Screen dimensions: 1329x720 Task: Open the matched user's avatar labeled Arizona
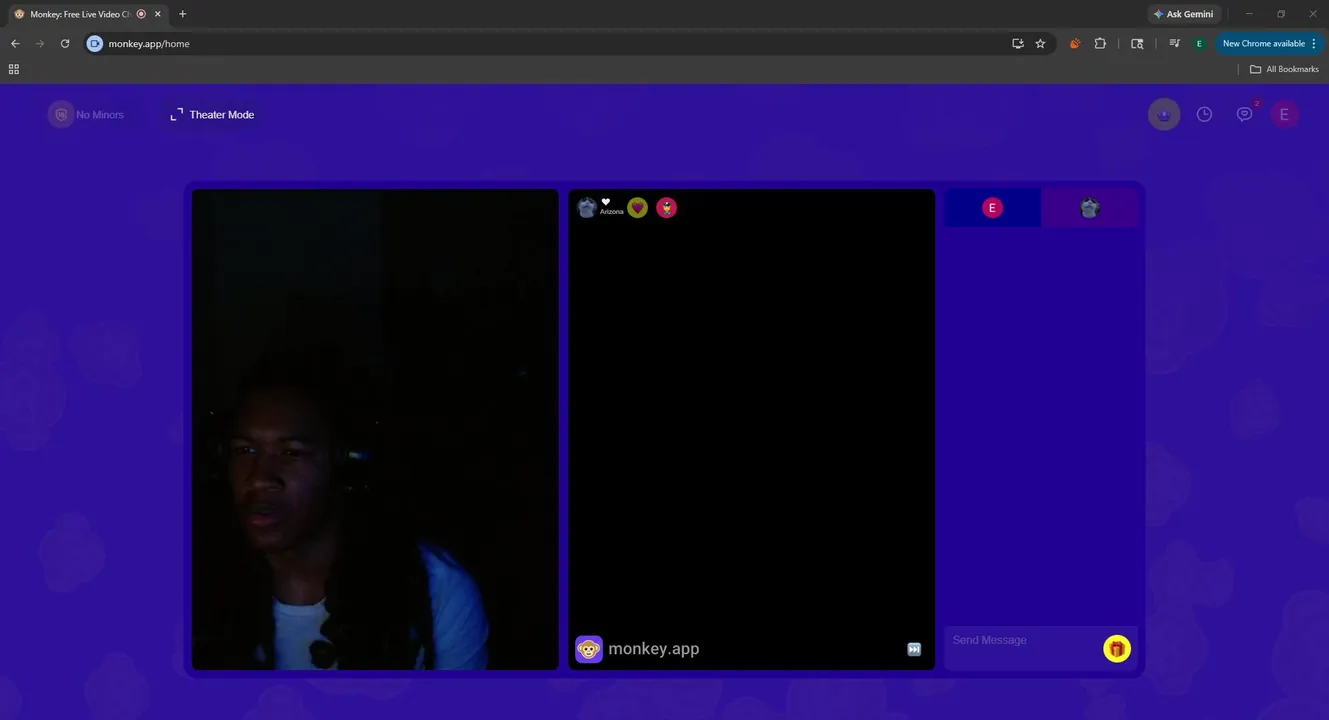(x=587, y=207)
